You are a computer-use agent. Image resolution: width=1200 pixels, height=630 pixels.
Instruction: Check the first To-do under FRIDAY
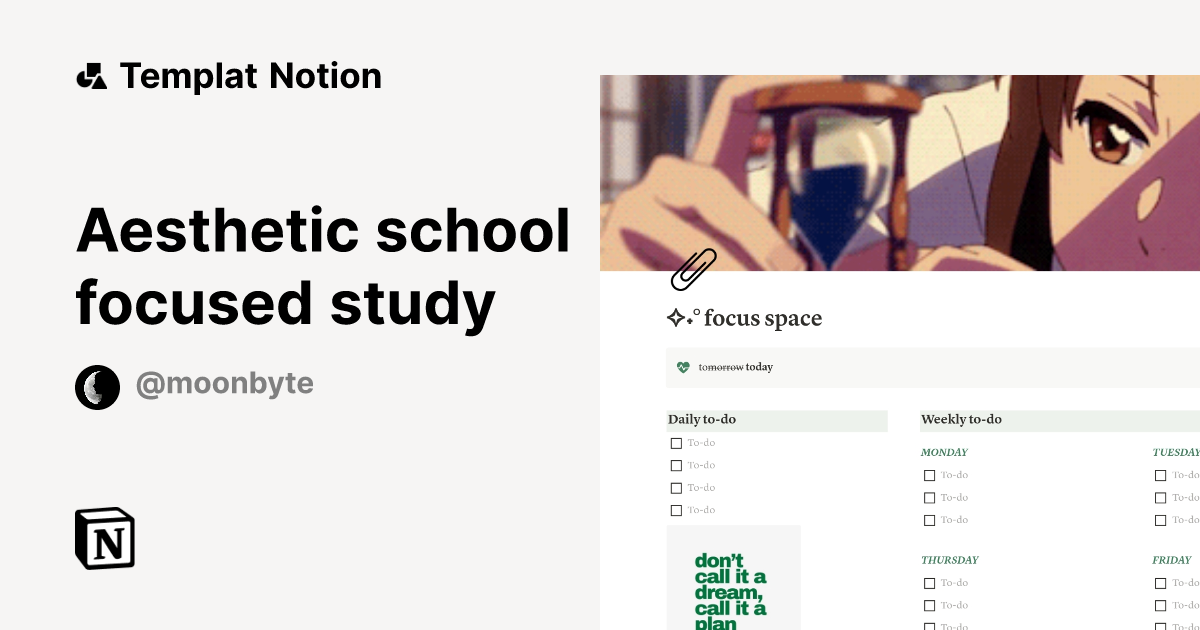point(1160,582)
